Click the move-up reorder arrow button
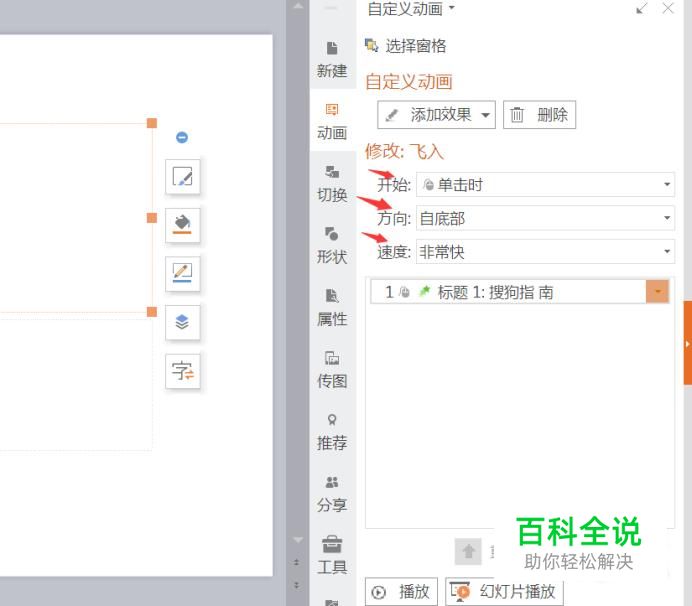Image resolution: width=692 pixels, height=606 pixels. tap(468, 551)
